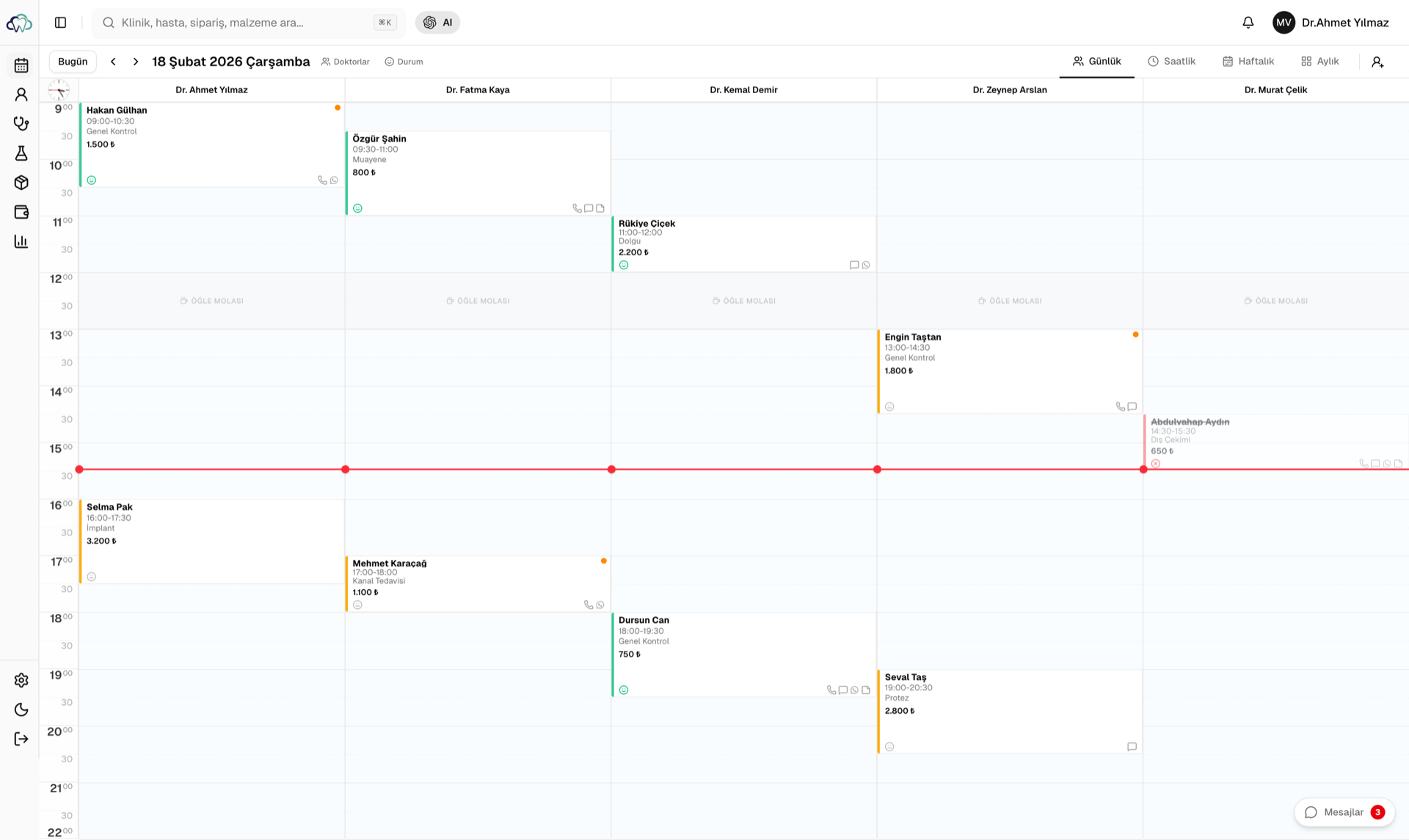Click the phone icon on Dursun Can's card
Image resolution: width=1409 pixels, height=840 pixels.
click(831, 690)
